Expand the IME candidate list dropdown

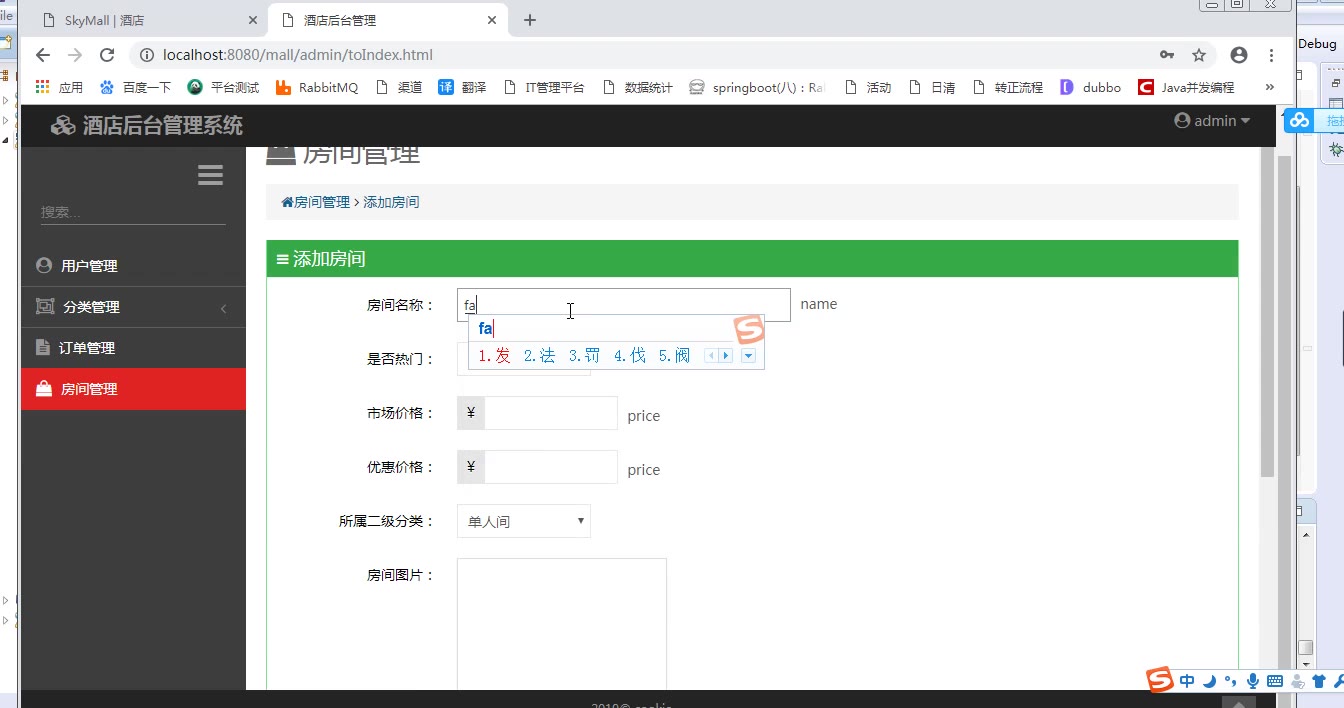748,356
